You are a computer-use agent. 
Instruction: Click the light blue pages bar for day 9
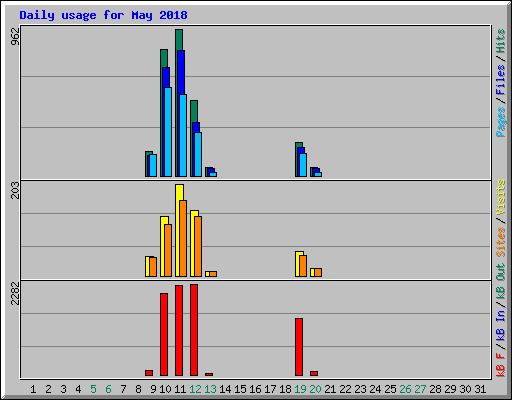click(153, 165)
